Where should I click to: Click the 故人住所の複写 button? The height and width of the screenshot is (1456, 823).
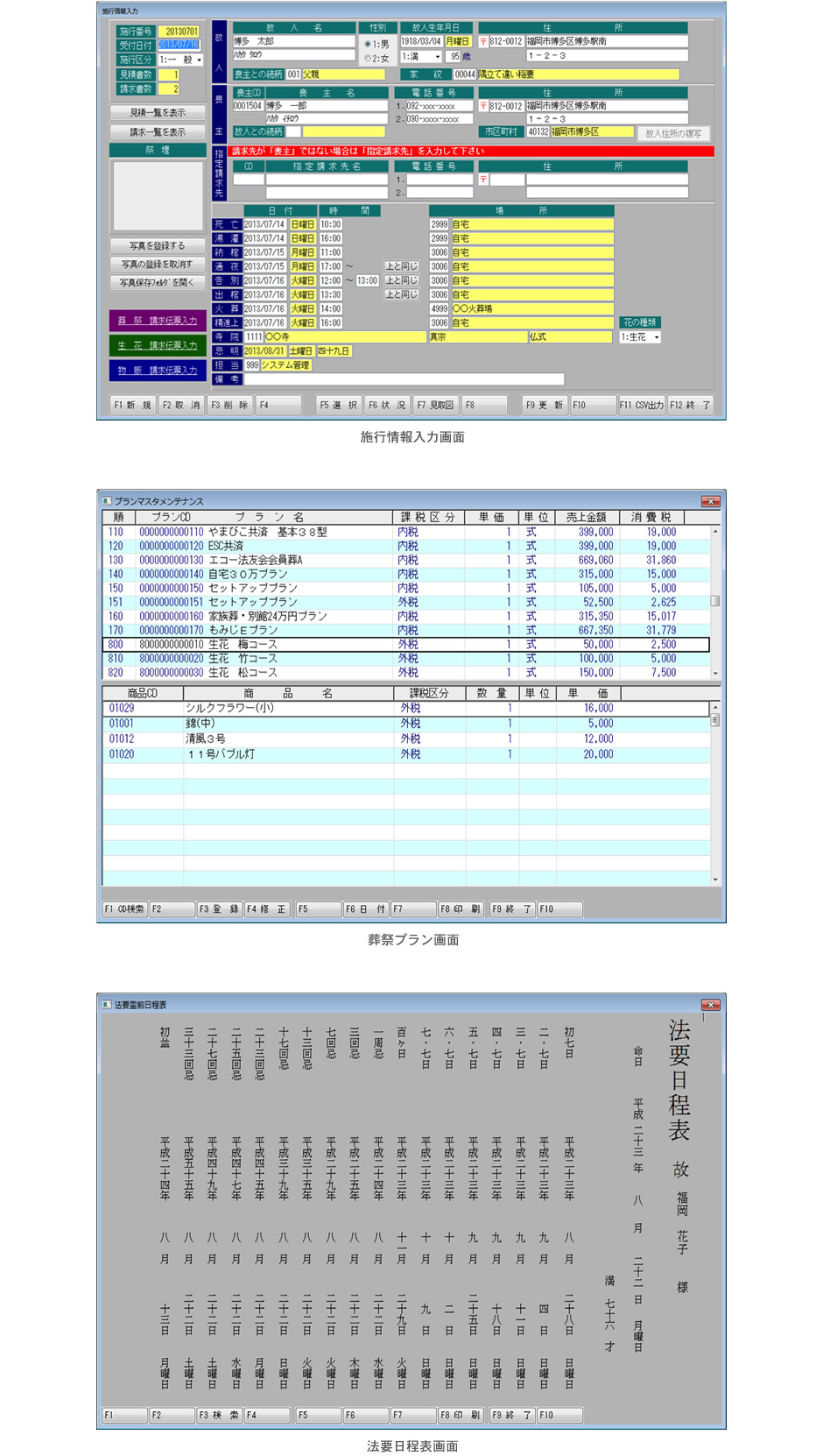(x=673, y=134)
